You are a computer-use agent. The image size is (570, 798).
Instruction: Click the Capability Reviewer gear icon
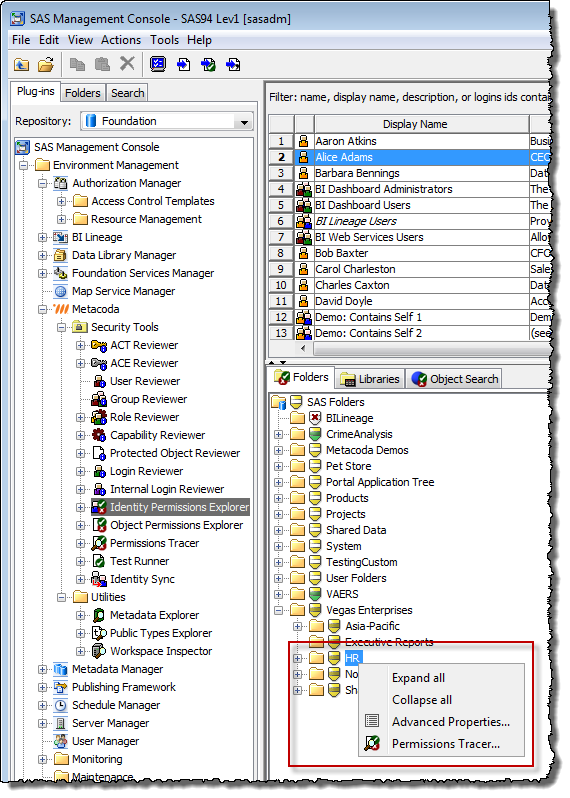click(x=99, y=435)
